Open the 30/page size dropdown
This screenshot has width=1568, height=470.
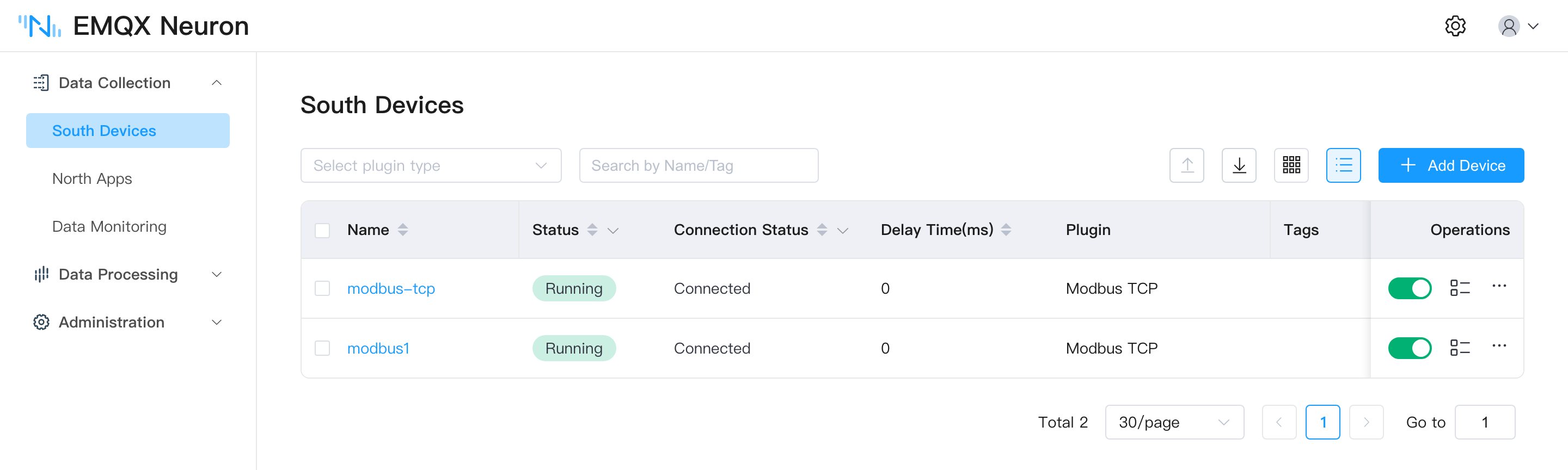pyautogui.click(x=1174, y=422)
